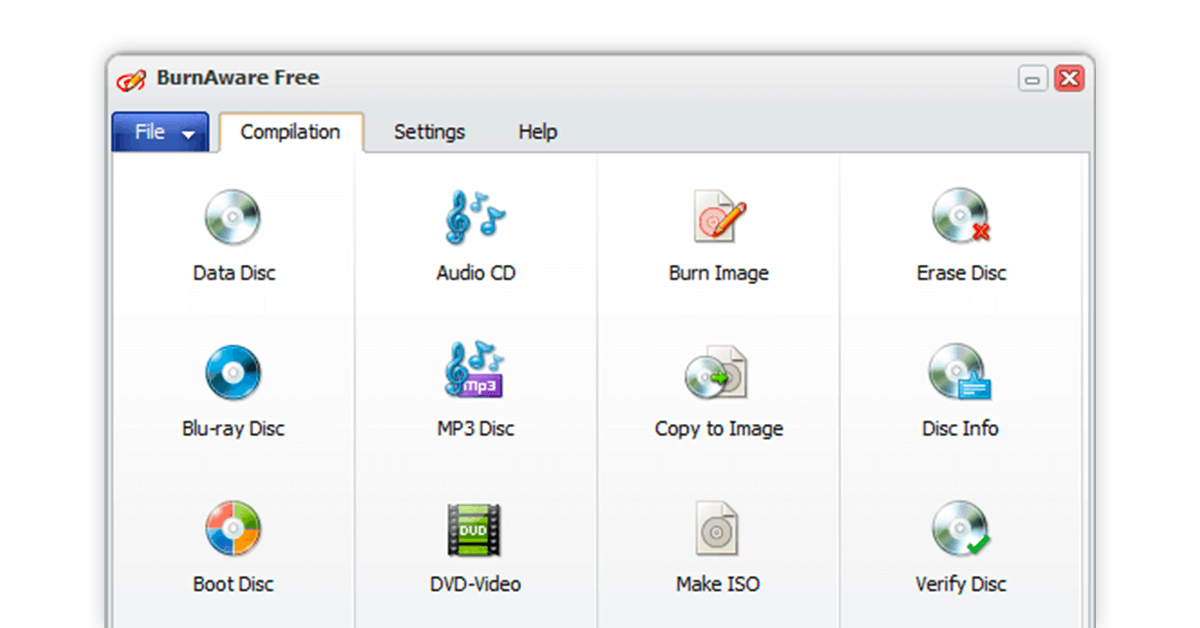This screenshot has height=628, width=1200.
Task: Open the Data Disc tool icon
Action: 233,217
